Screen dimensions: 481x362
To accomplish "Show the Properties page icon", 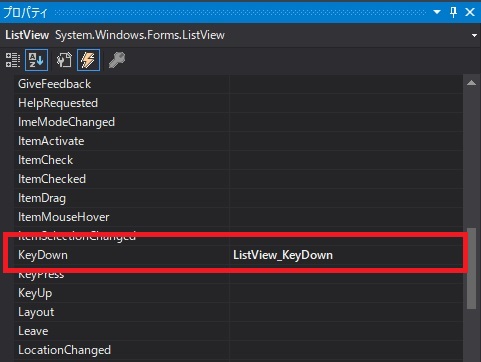I will [64, 60].
